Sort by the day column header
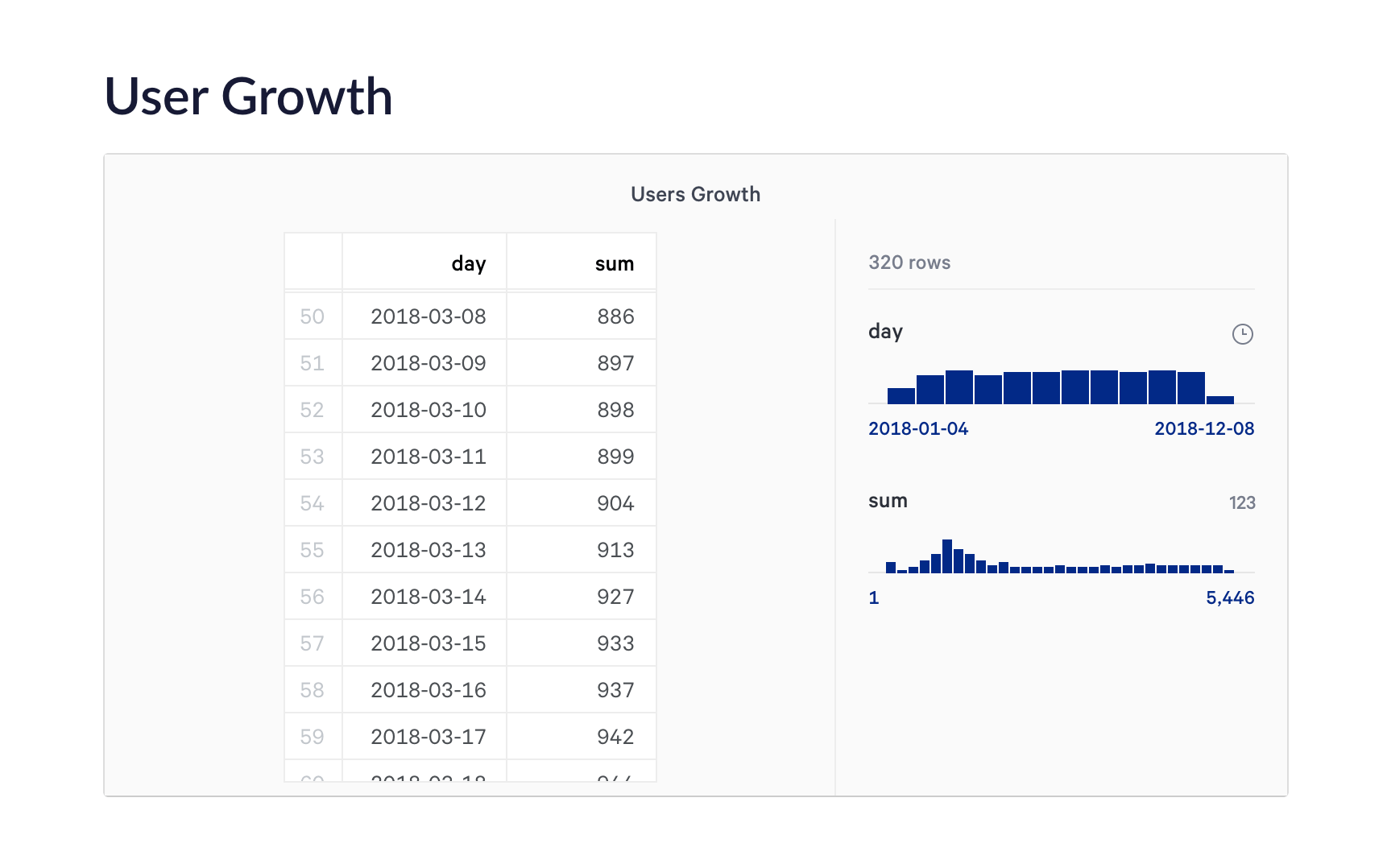Screen dimensions: 1387x868 pyautogui.click(x=468, y=264)
